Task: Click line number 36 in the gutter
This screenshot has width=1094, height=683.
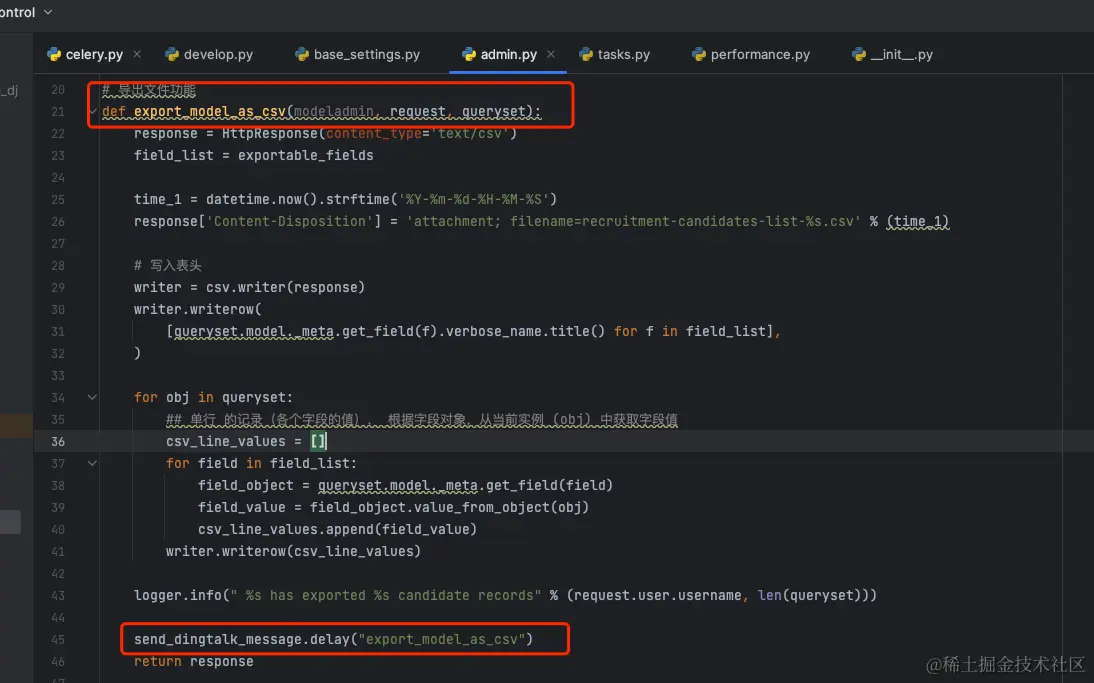Action: click(58, 442)
